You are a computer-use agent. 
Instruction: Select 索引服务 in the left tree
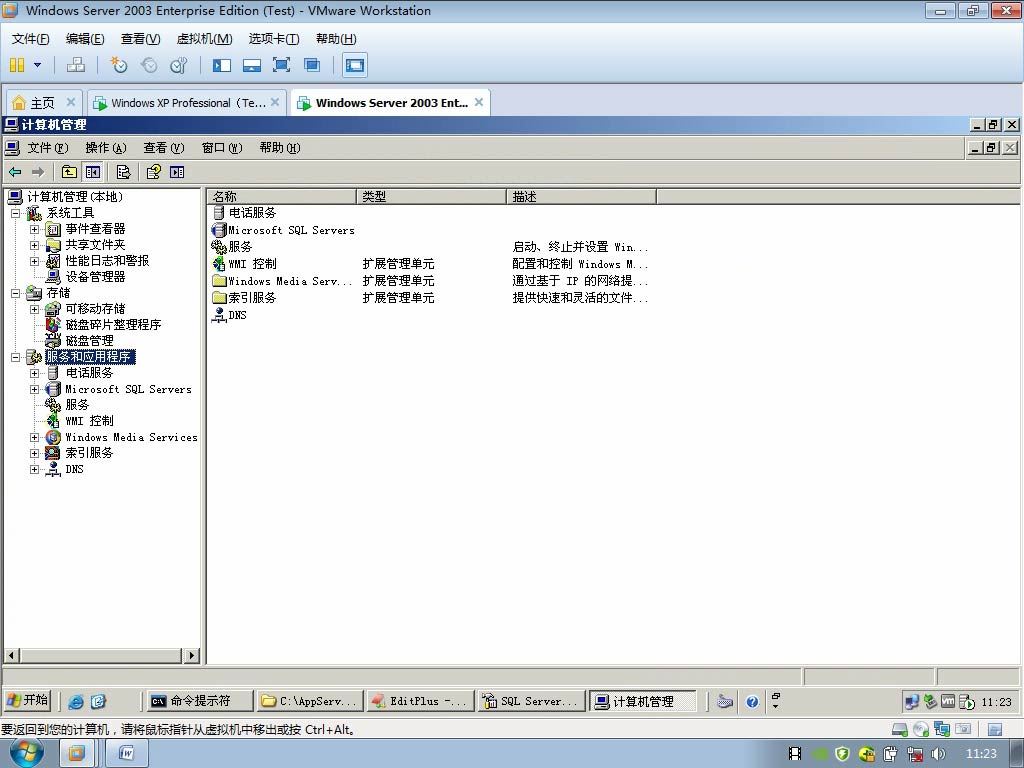[89, 453]
